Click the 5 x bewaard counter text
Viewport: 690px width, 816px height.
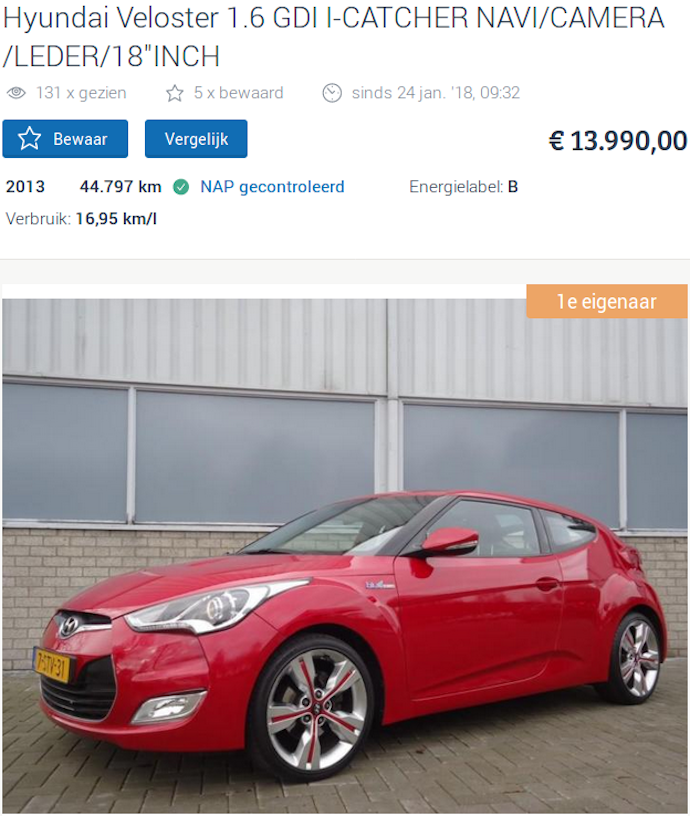[x=238, y=93]
